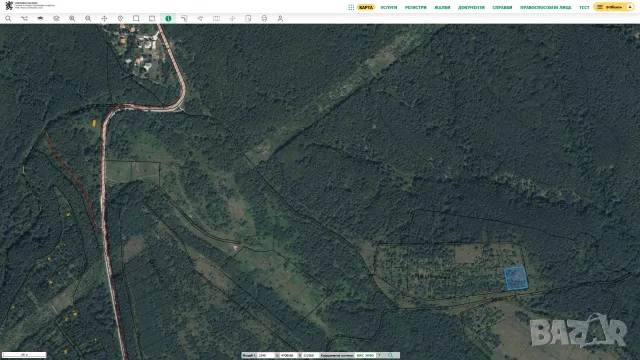Open the apps grid icon in header
Screen dimensions: 640x360
[x=351, y=7]
